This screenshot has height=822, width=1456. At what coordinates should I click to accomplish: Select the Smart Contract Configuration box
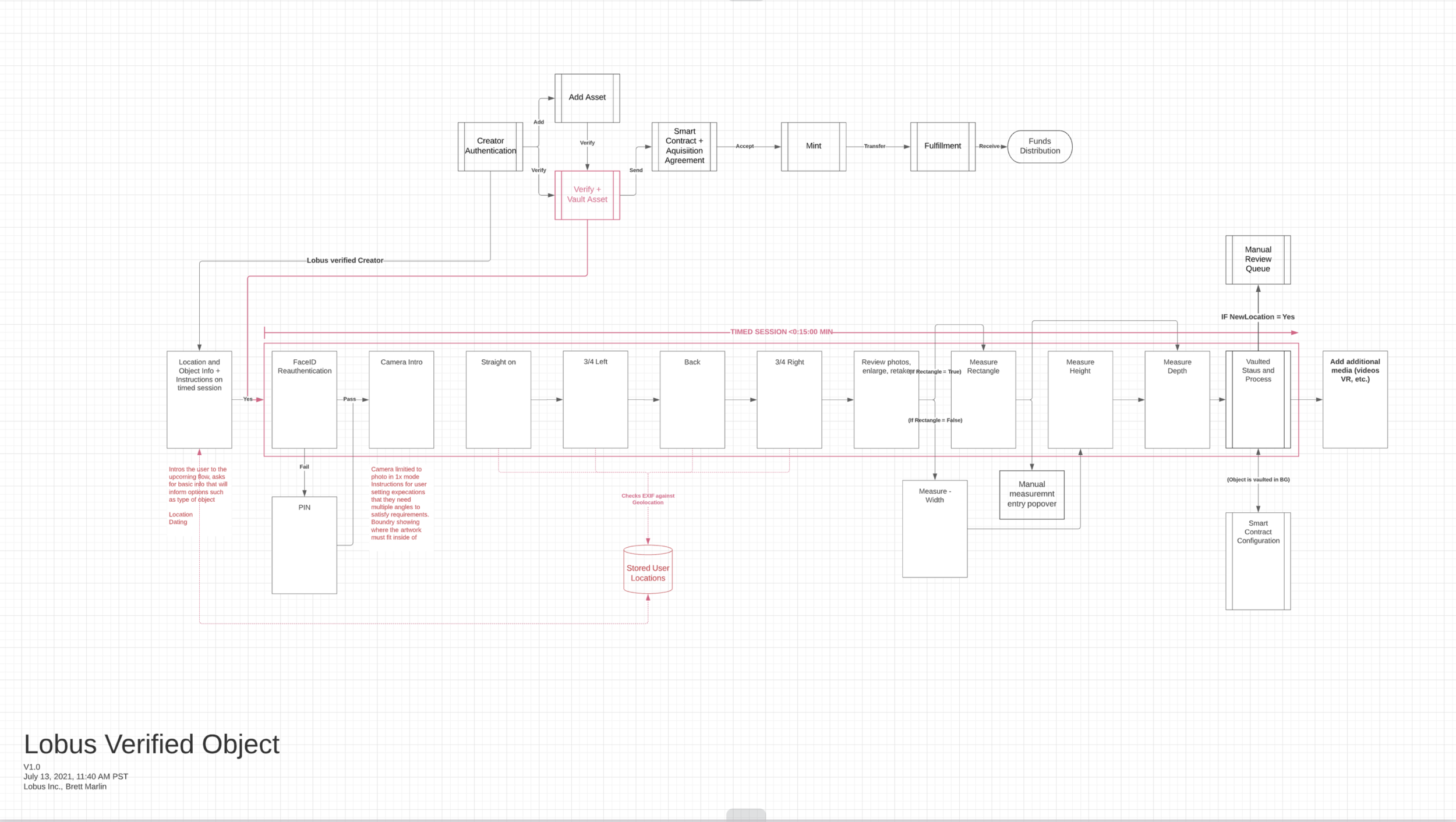click(1258, 561)
